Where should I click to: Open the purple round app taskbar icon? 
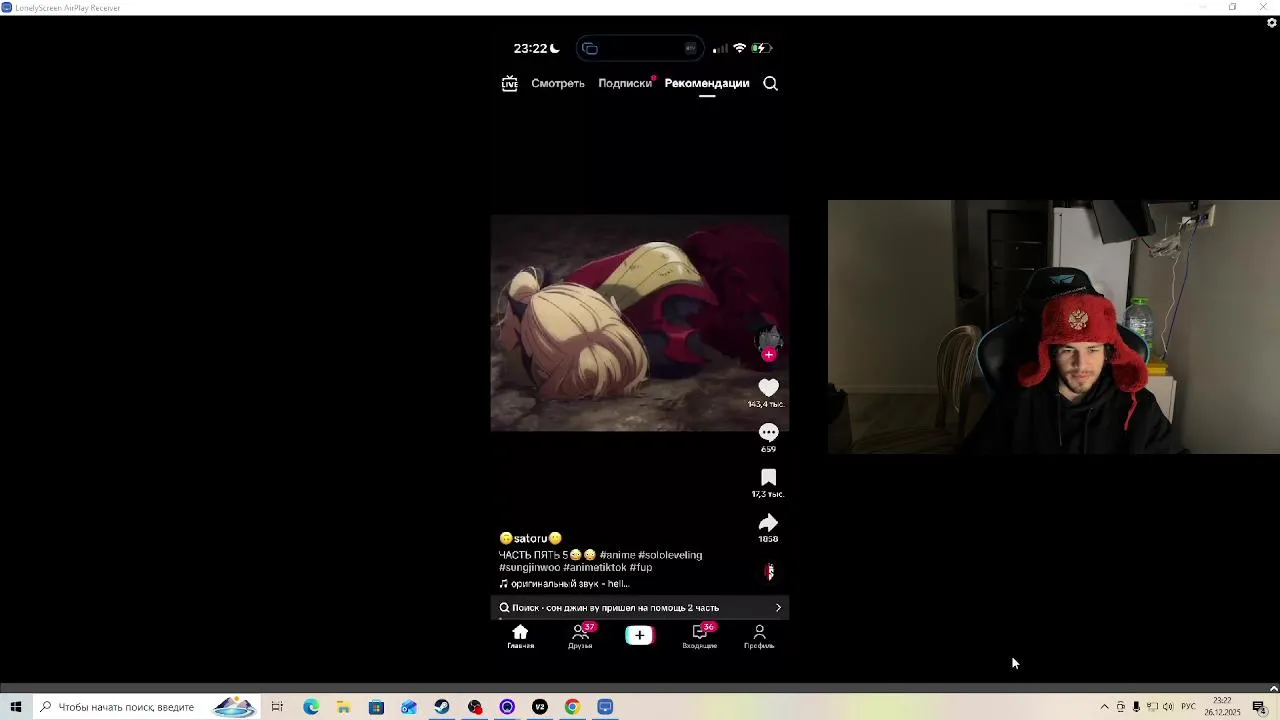(x=507, y=707)
